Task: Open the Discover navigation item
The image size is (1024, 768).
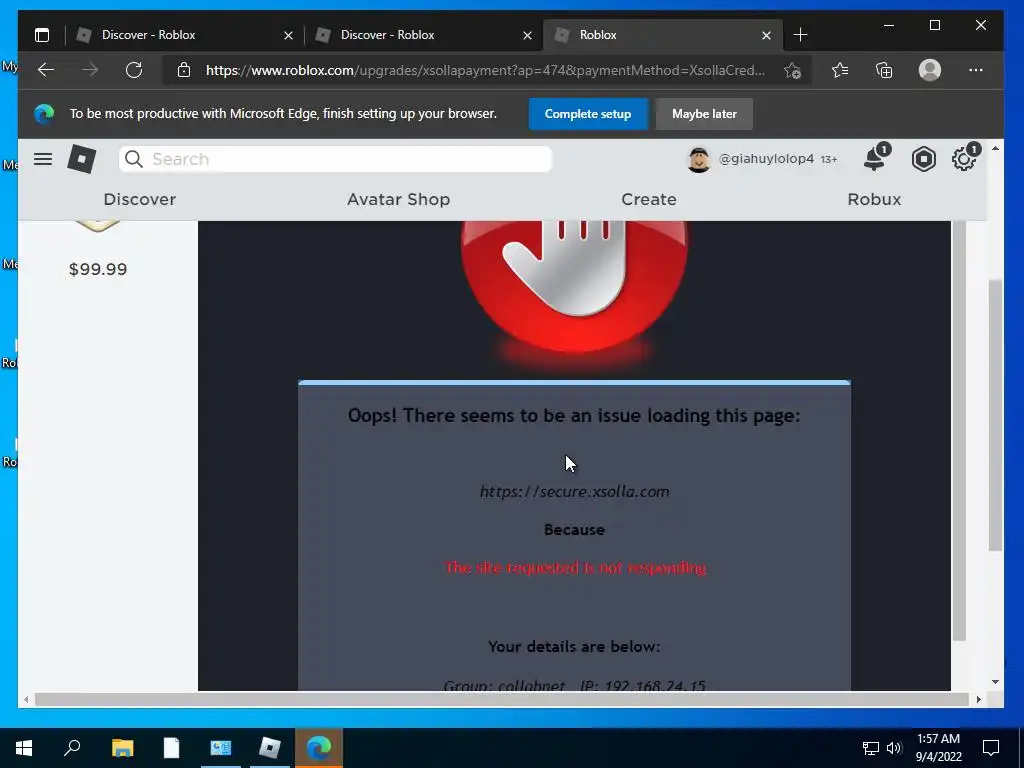Action: pyautogui.click(x=140, y=199)
